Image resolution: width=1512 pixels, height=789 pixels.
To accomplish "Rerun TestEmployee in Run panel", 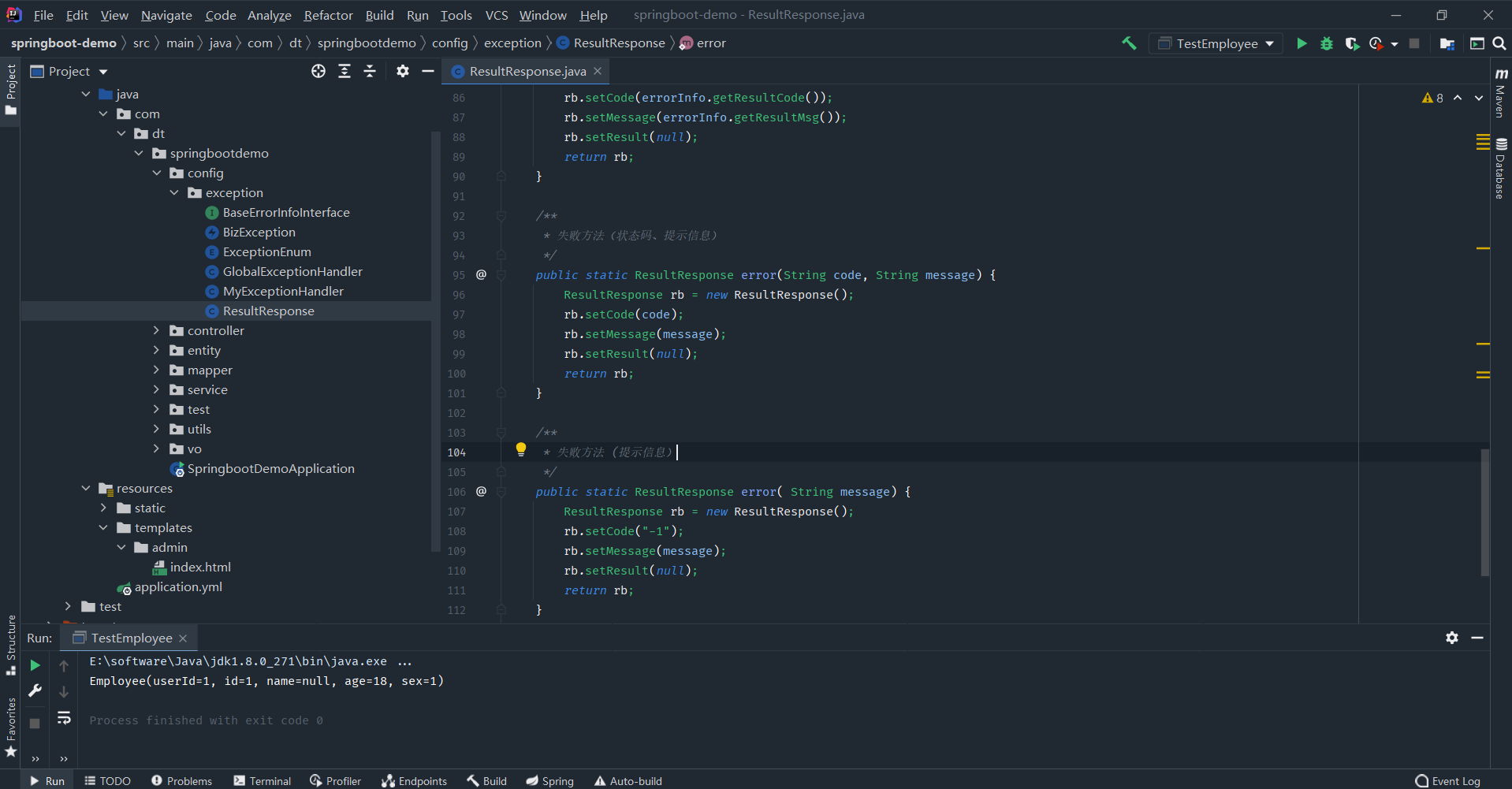I will (35, 665).
